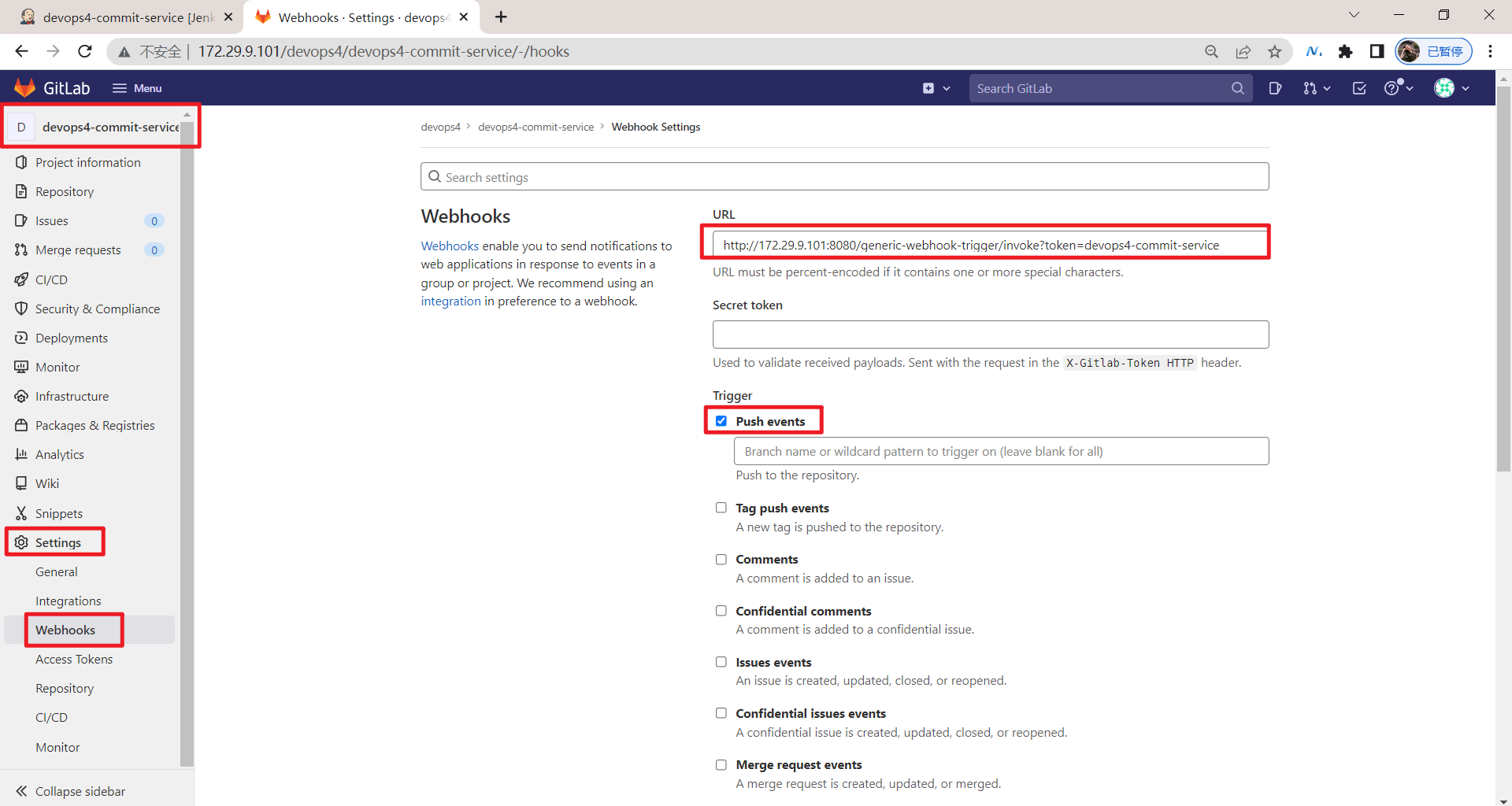Bookmark this page with star icon
The height and width of the screenshot is (806, 1512).
1274,51
